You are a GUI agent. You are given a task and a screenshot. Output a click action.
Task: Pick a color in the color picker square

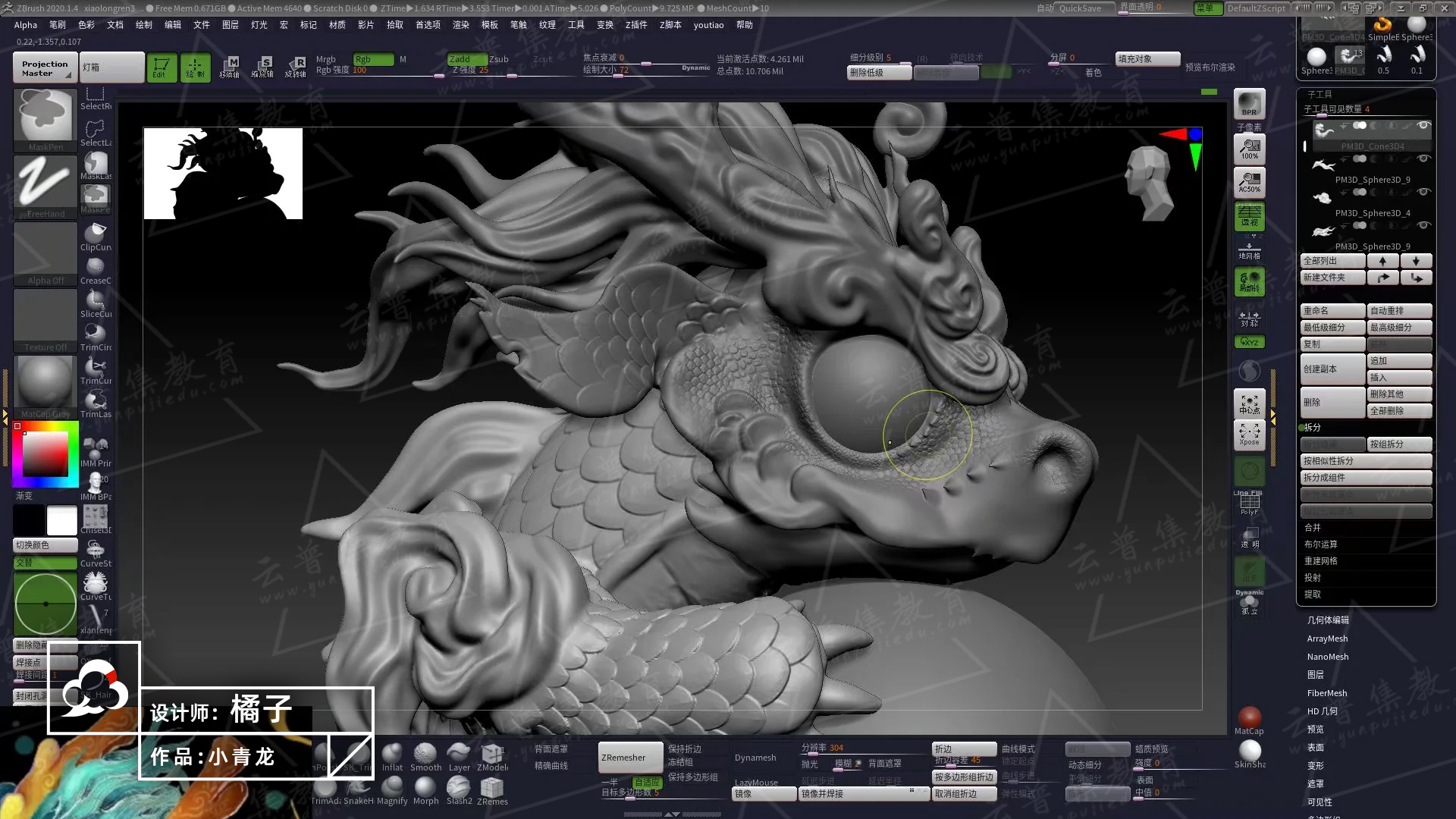pos(45,453)
